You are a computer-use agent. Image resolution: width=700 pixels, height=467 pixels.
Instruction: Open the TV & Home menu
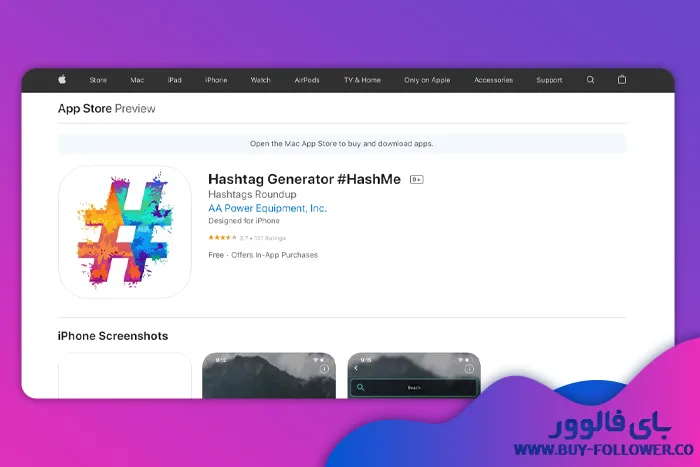click(362, 80)
